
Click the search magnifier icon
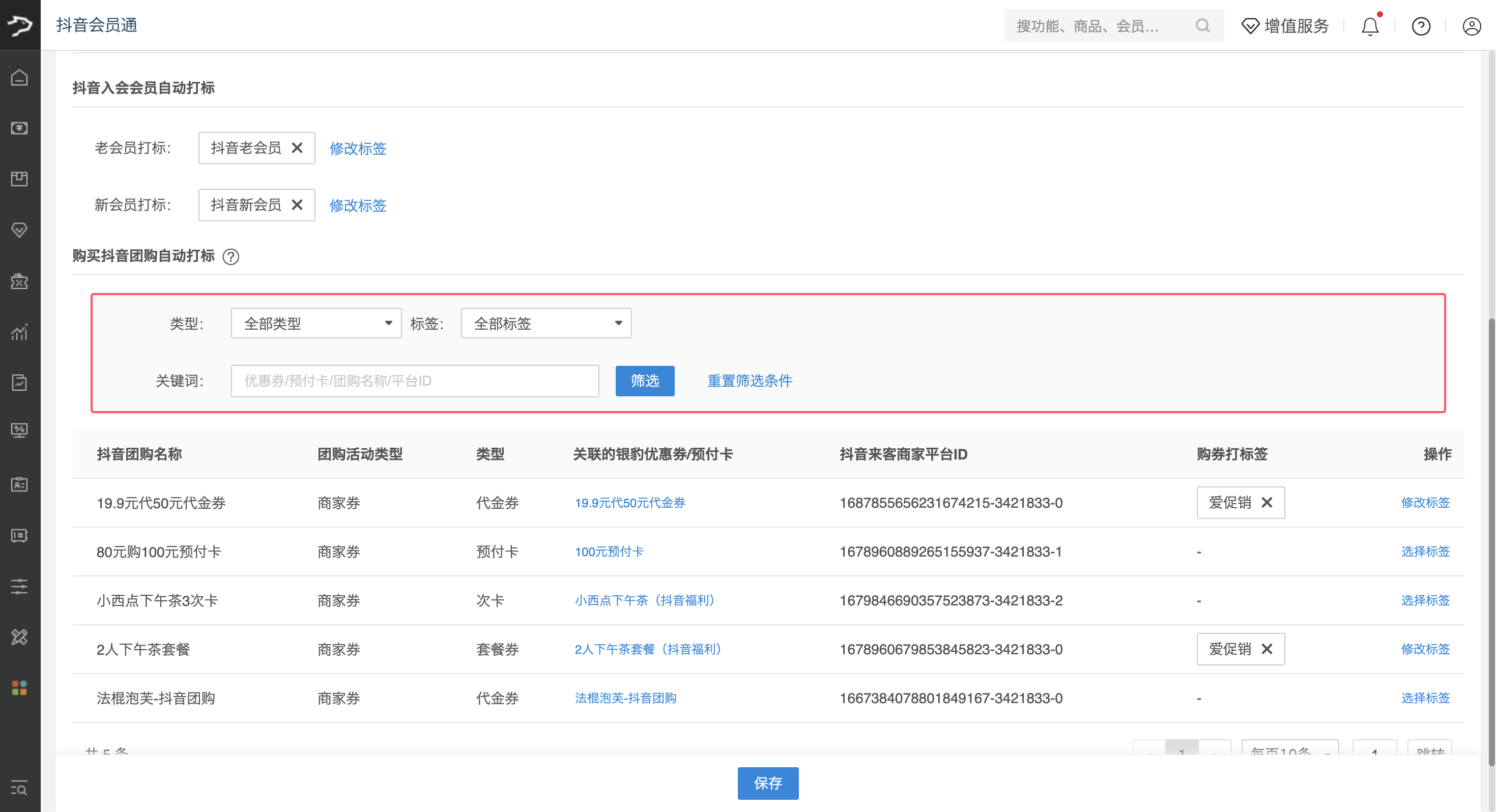pos(1203,25)
